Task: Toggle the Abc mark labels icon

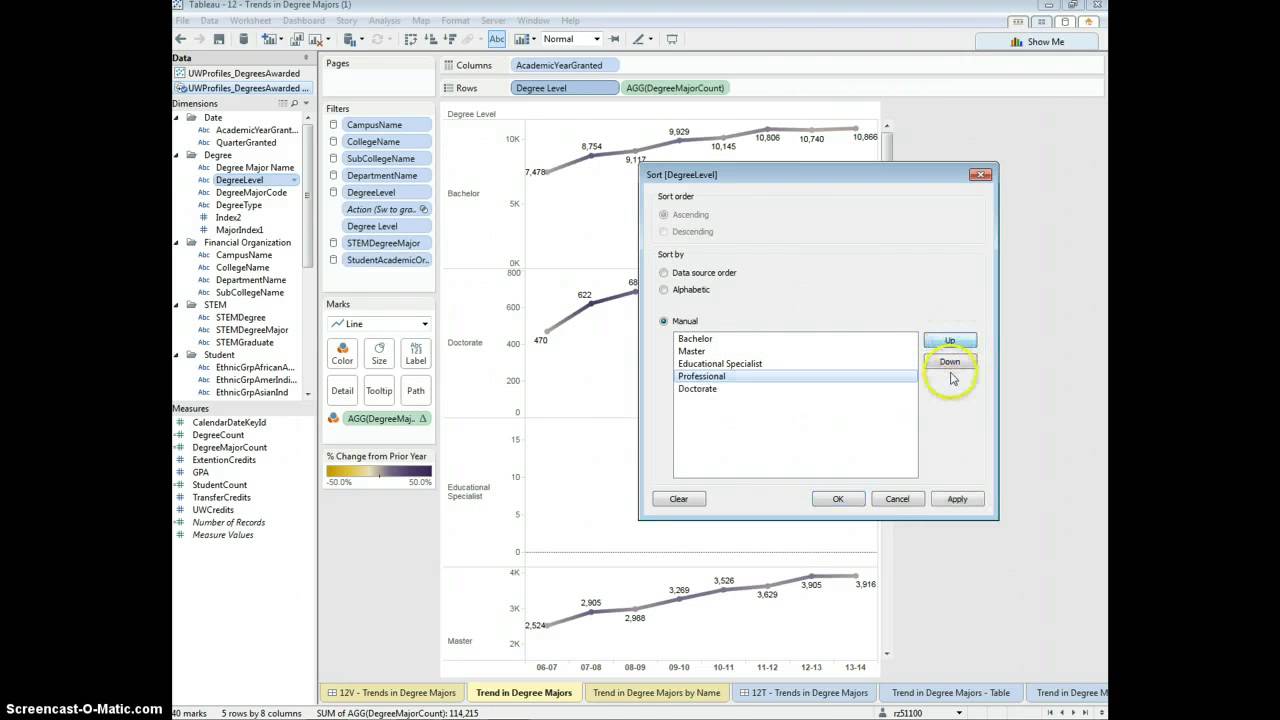Action: tap(497, 39)
